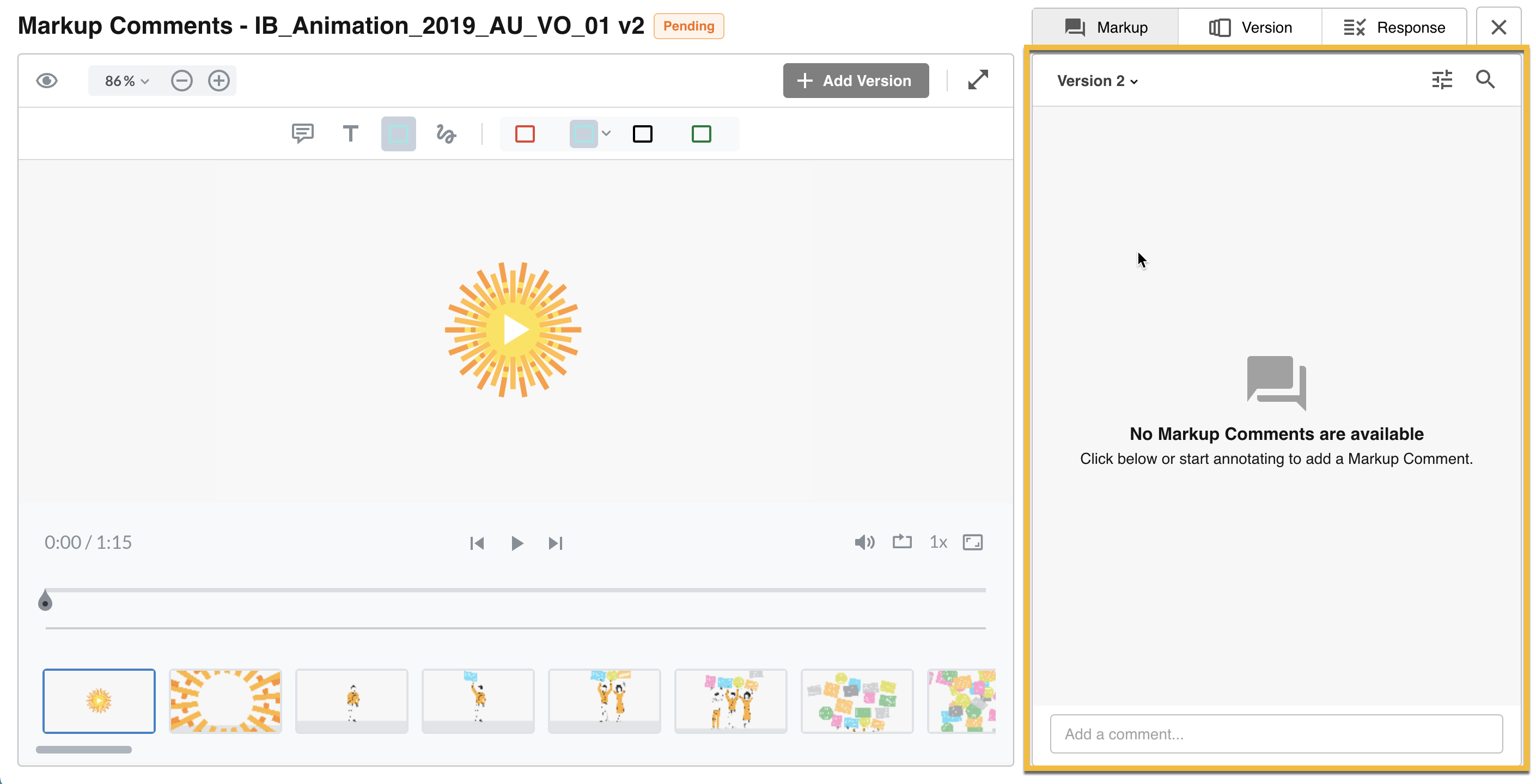
Task: Expand the Version 2 dropdown
Action: (1097, 81)
